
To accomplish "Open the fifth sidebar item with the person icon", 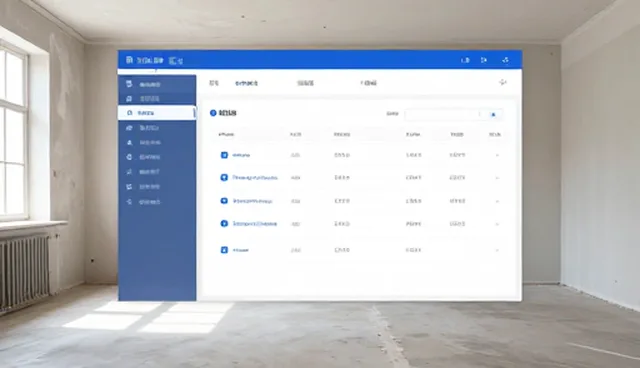I will tap(129, 142).
